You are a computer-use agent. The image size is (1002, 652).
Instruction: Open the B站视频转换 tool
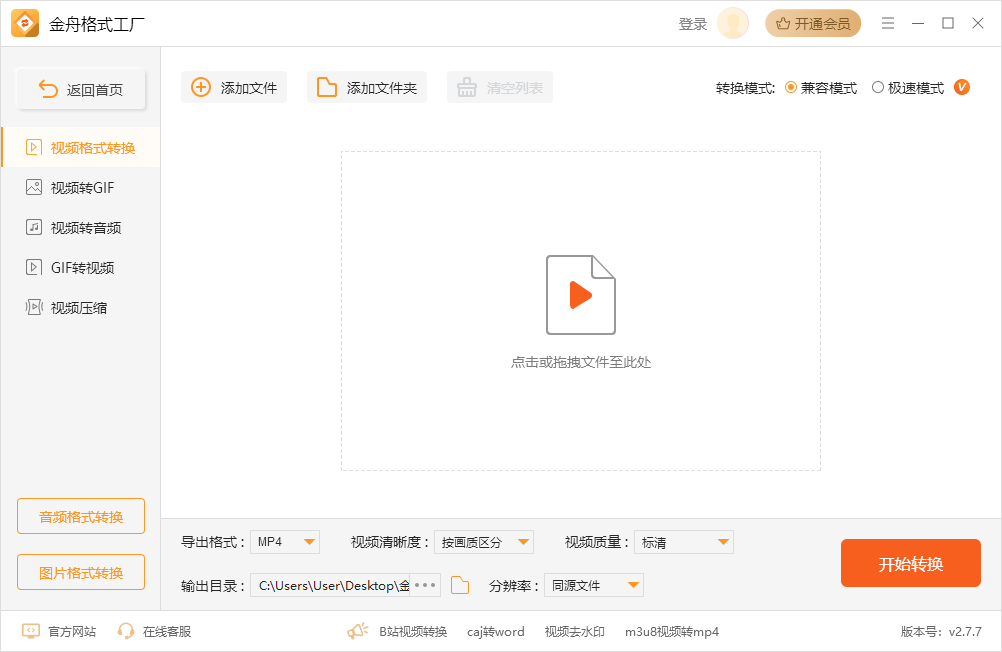click(416, 632)
